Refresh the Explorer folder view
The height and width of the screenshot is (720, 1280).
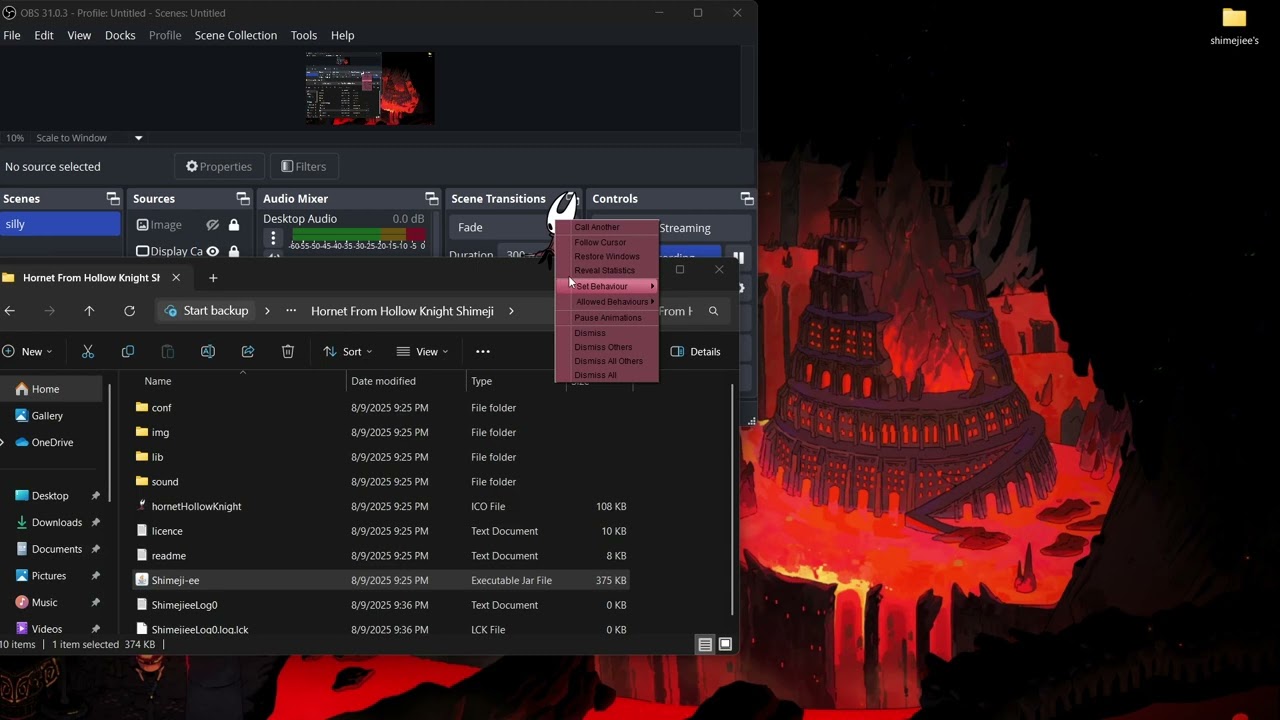pos(129,311)
